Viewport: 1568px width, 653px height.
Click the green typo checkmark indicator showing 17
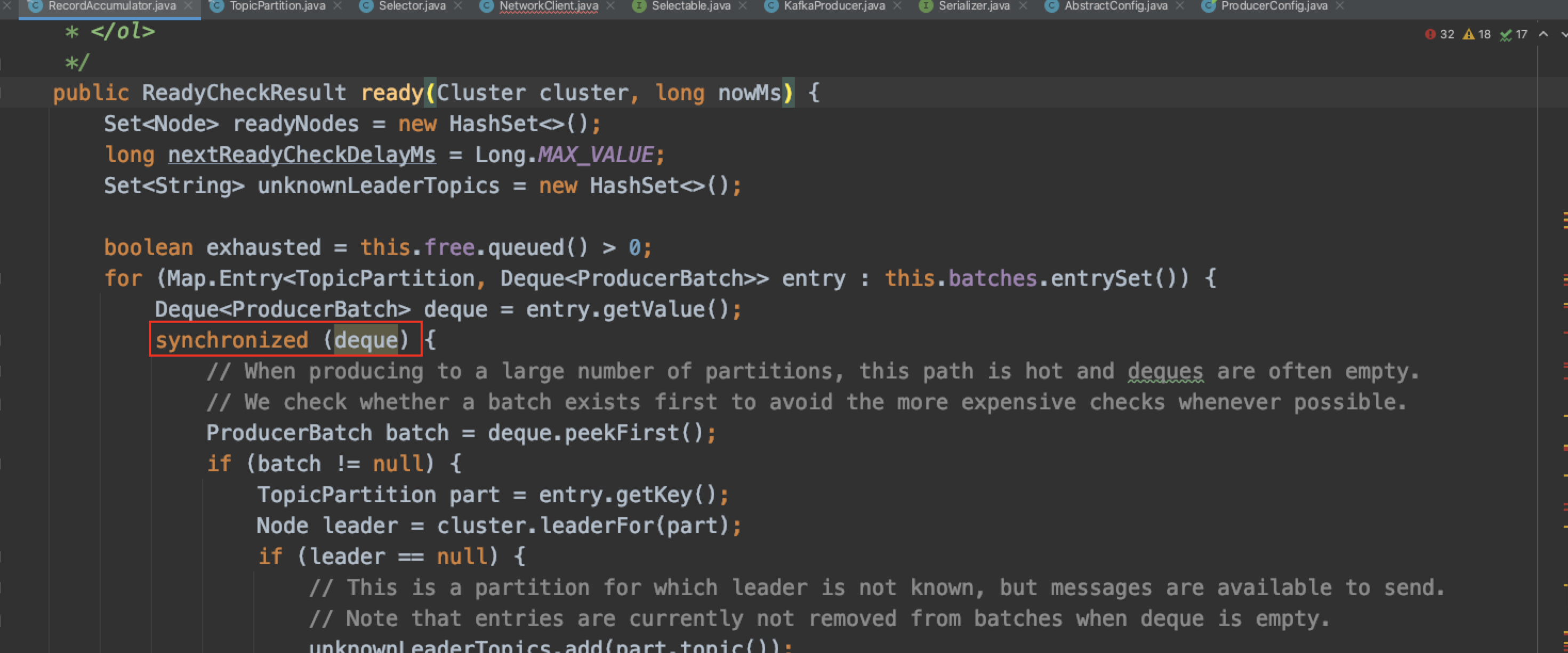pyautogui.click(x=1514, y=35)
